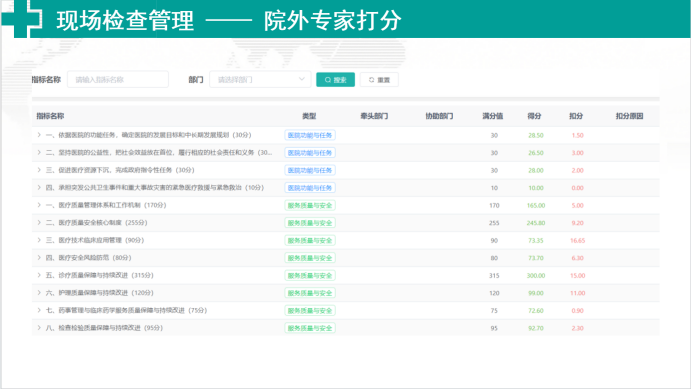Image resolution: width=691 pixels, height=389 pixels.
Task: Click deduction value 15.00
Action: pyautogui.click(x=578, y=275)
